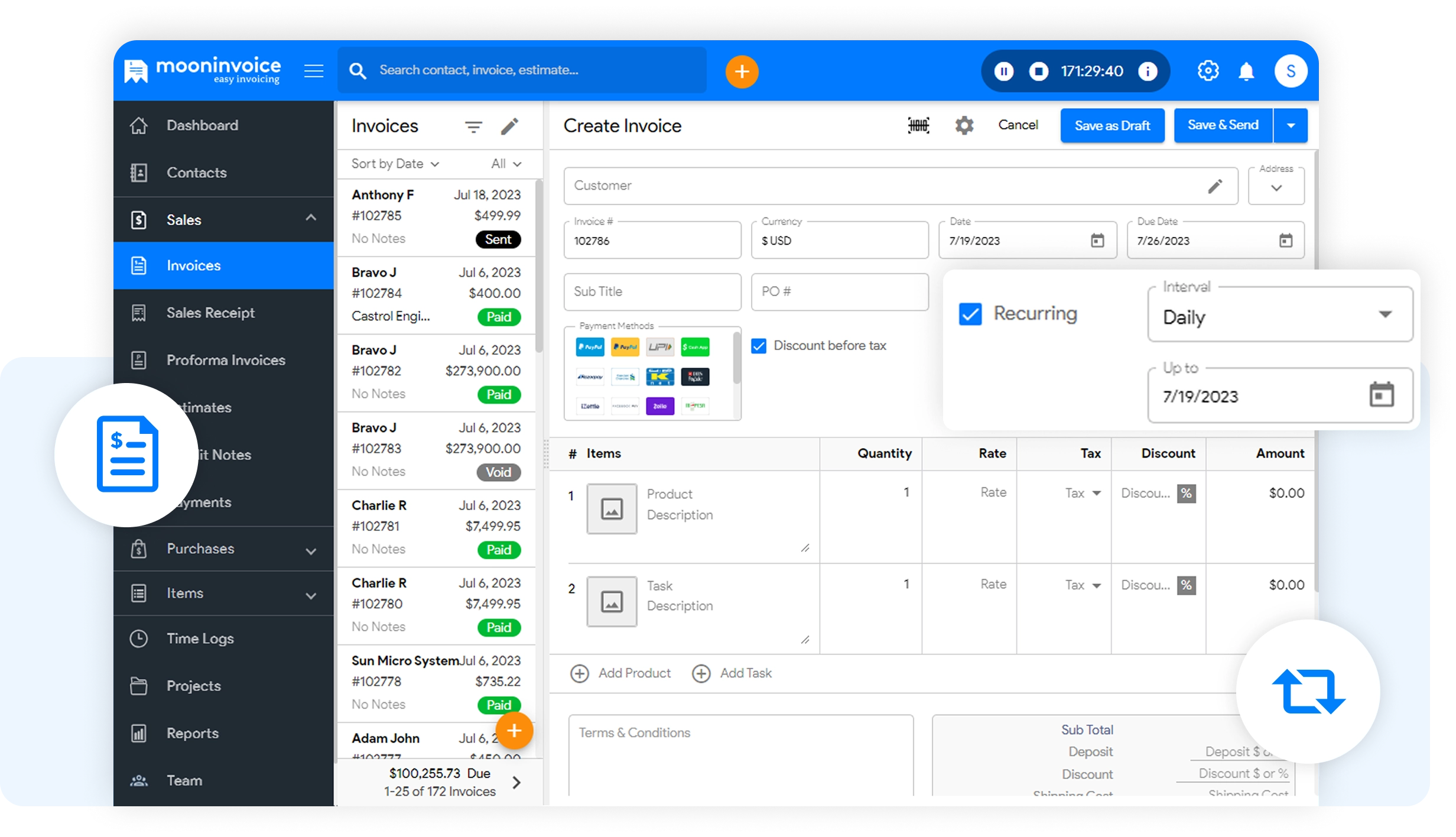This screenshot has height=837, width=1456.
Task: Stop the running timer
Action: coord(1038,72)
